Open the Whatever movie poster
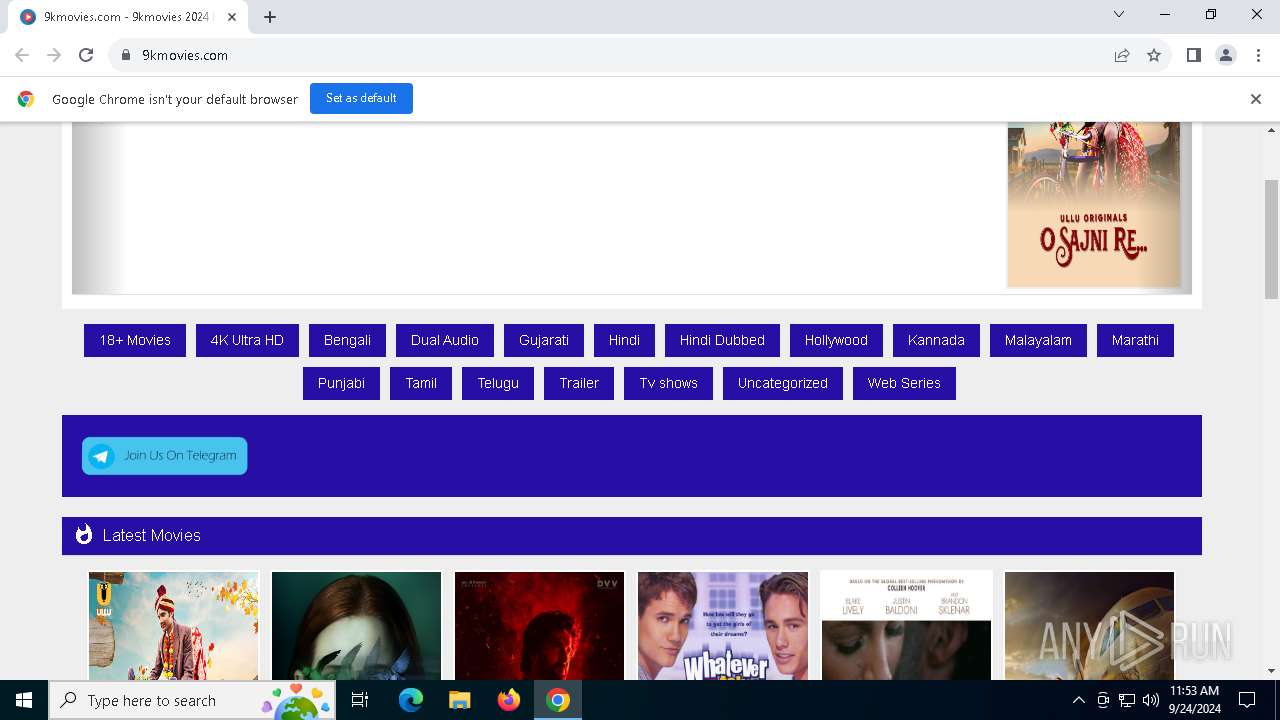Viewport: 1280px width, 720px height. click(x=722, y=625)
